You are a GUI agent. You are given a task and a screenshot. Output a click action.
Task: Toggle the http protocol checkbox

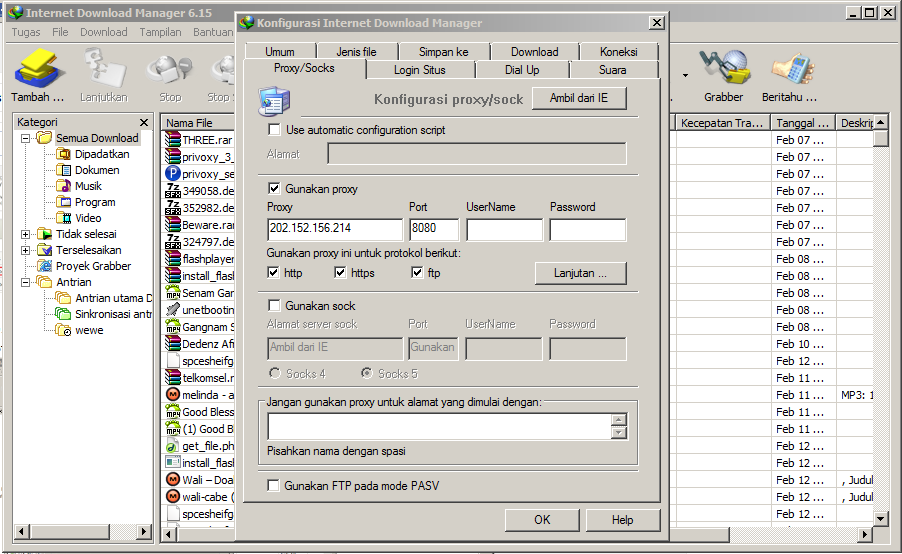[273, 273]
